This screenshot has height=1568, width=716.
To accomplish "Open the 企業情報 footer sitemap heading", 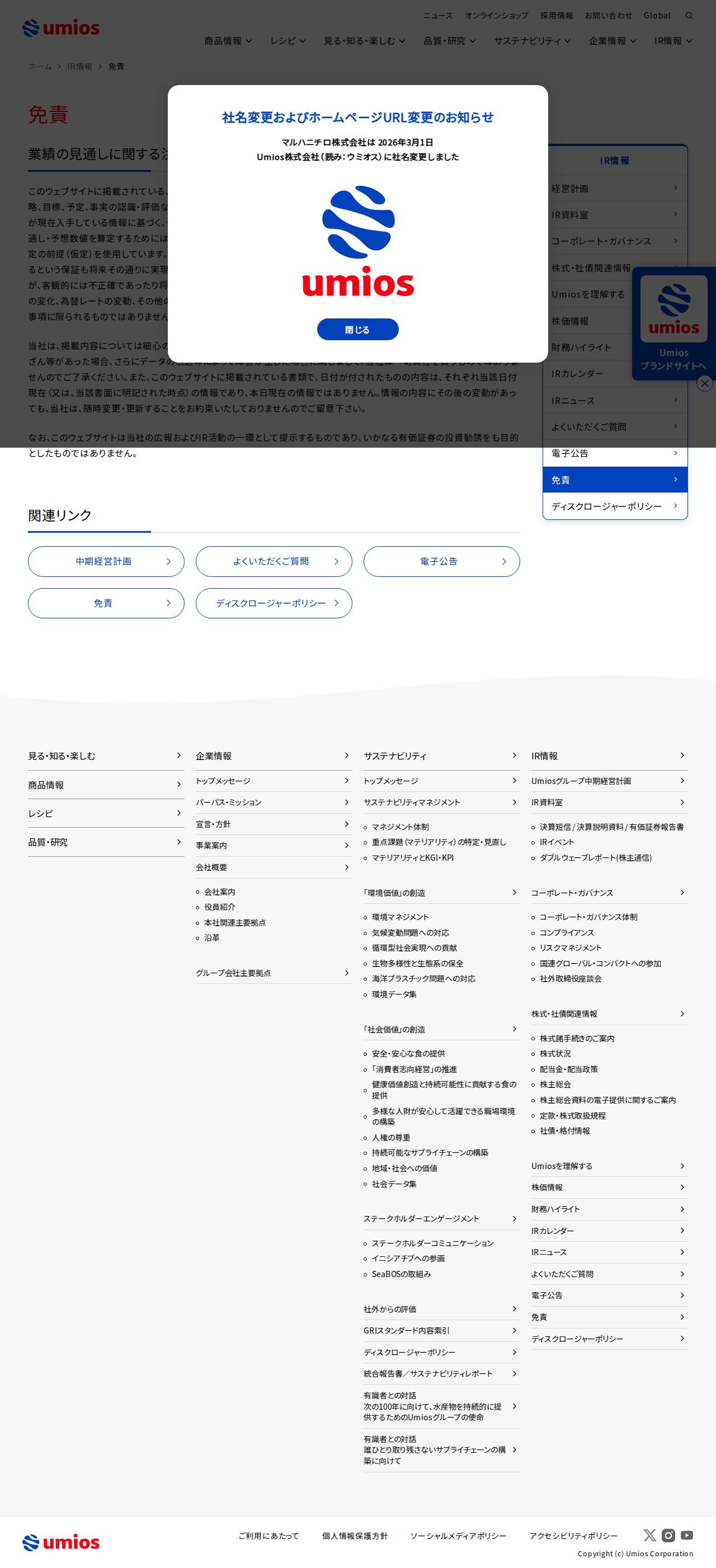I will pyautogui.click(x=274, y=756).
